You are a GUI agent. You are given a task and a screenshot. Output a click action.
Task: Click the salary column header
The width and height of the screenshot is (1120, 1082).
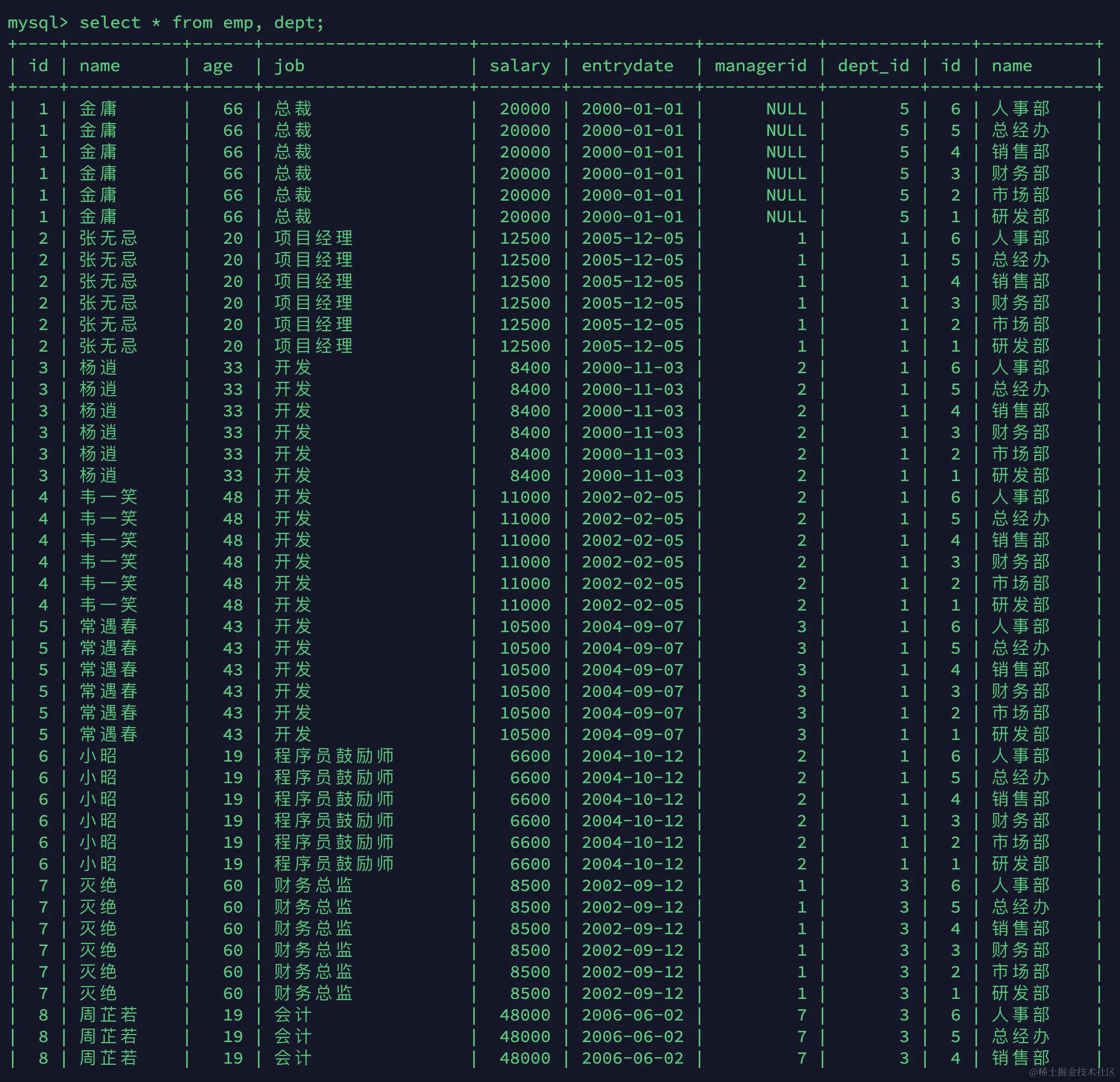coord(520,66)
